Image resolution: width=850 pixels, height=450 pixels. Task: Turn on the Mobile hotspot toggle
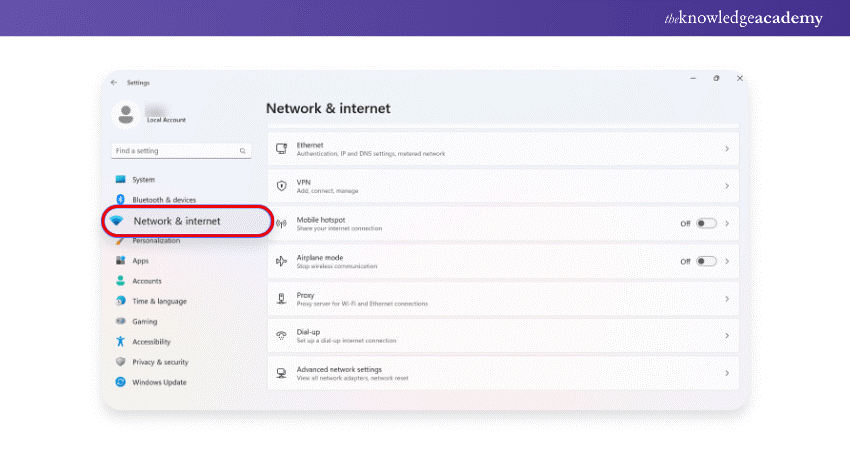point(706,223)
